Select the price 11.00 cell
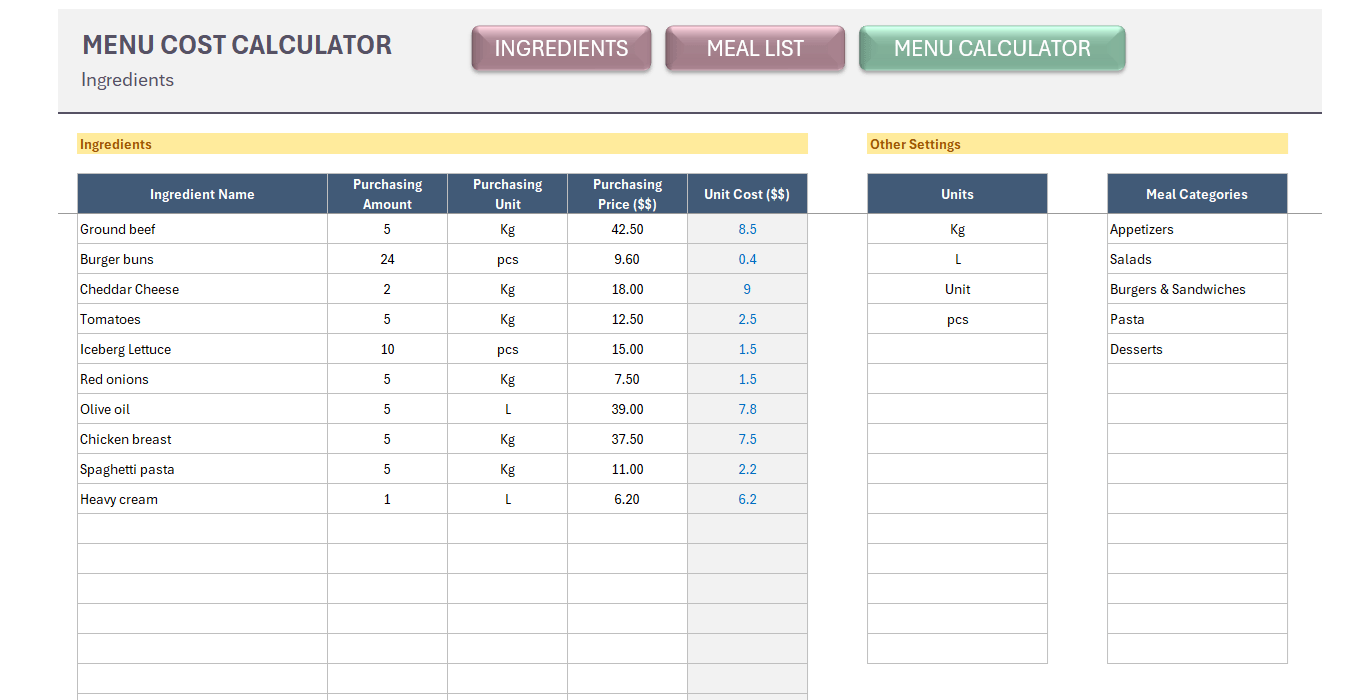The image size is (1365, 700). 627,469
